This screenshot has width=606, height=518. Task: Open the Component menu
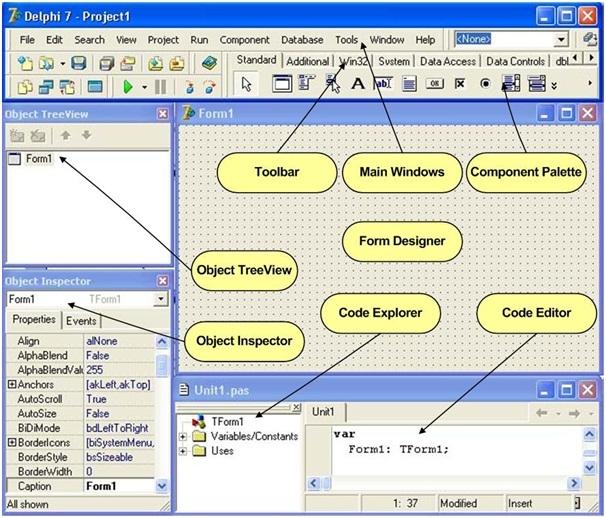pyautogui.click(x=244, y=40)
